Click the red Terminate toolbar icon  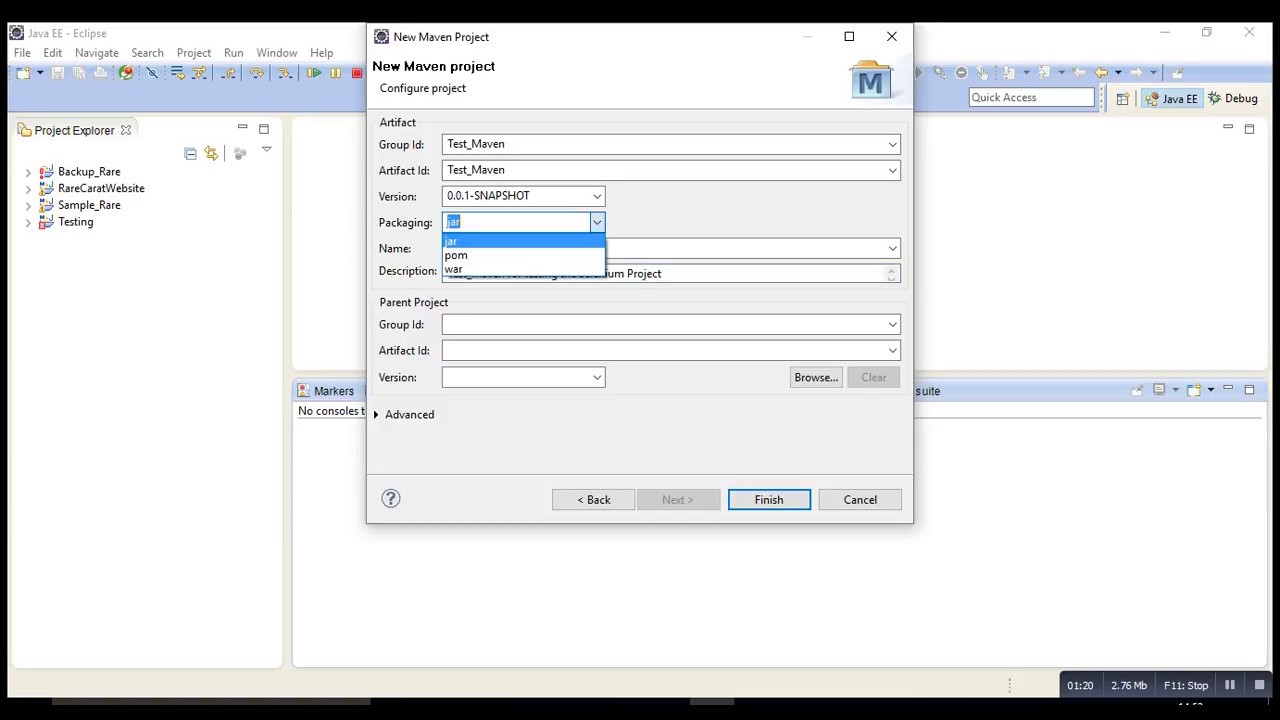coord(357,73)
